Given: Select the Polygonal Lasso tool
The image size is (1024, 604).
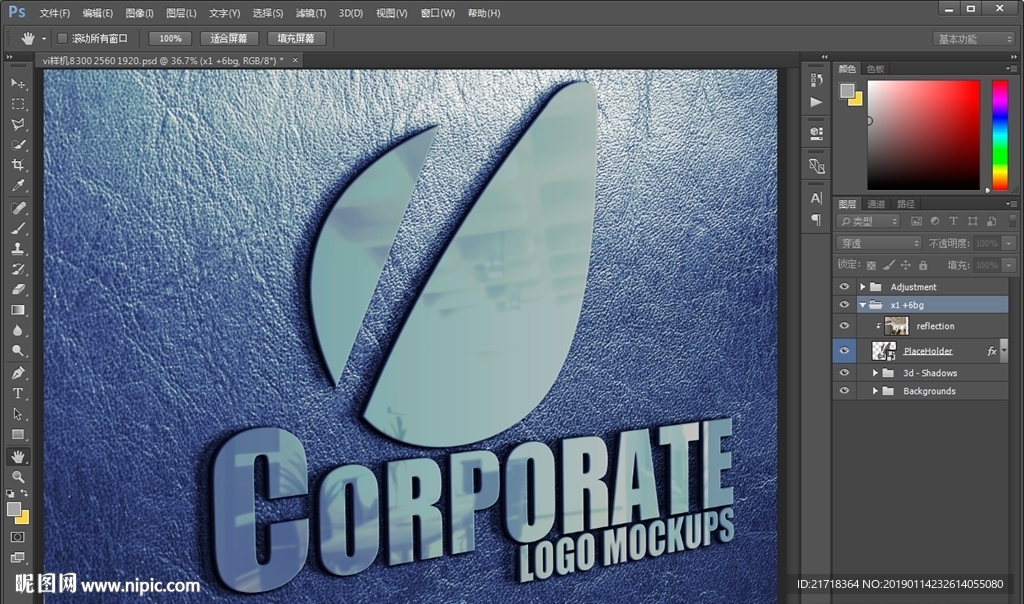Looking at the screenshot, I should click(x=18, y=124).
